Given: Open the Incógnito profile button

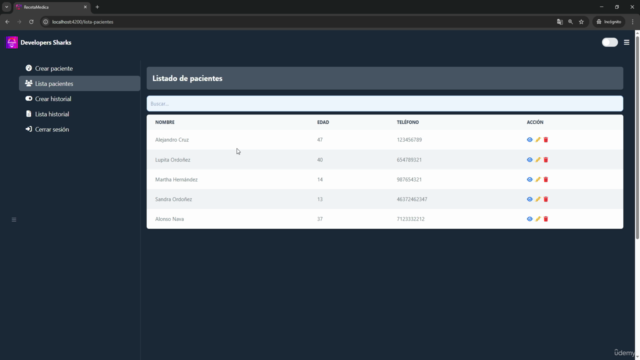Looking at the screenshot, I should [x=609, y=22].
